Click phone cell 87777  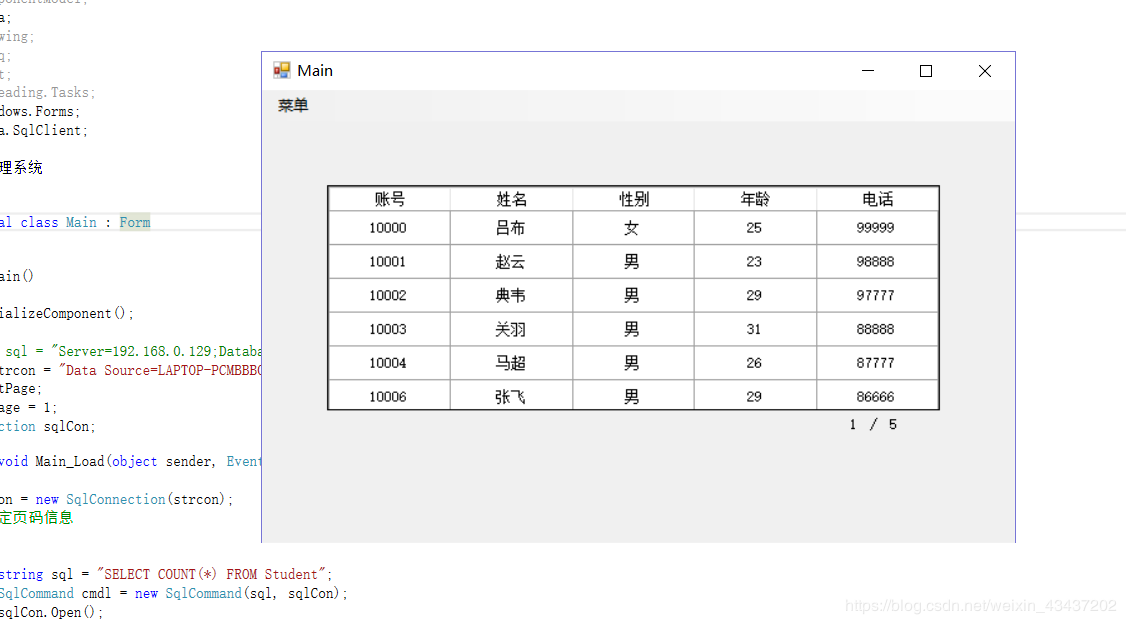(x=877, y=363)
